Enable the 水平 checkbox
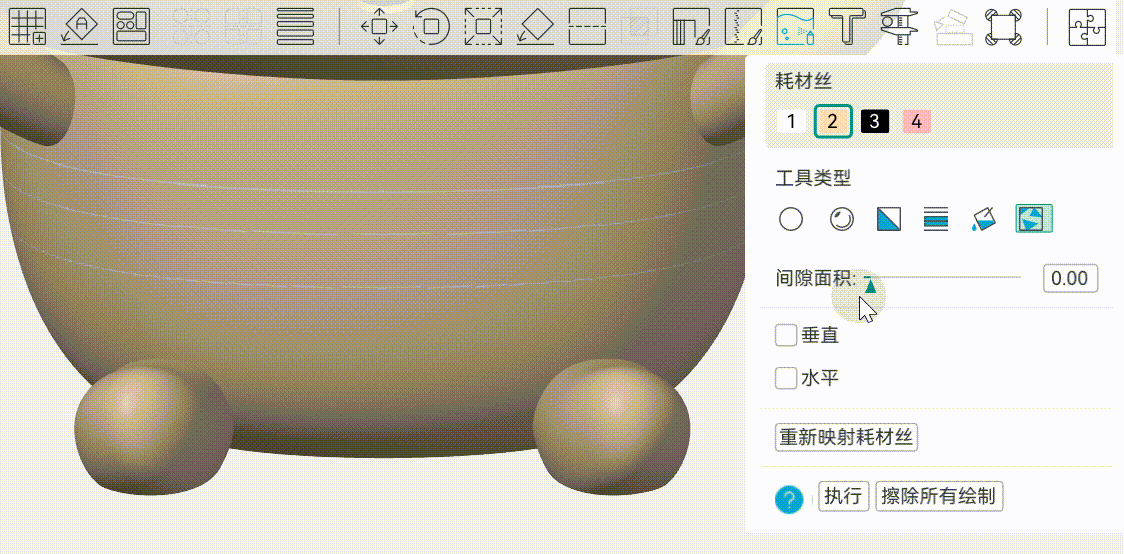The width and height of the screenshot is (1124, 554). (786, 378)
